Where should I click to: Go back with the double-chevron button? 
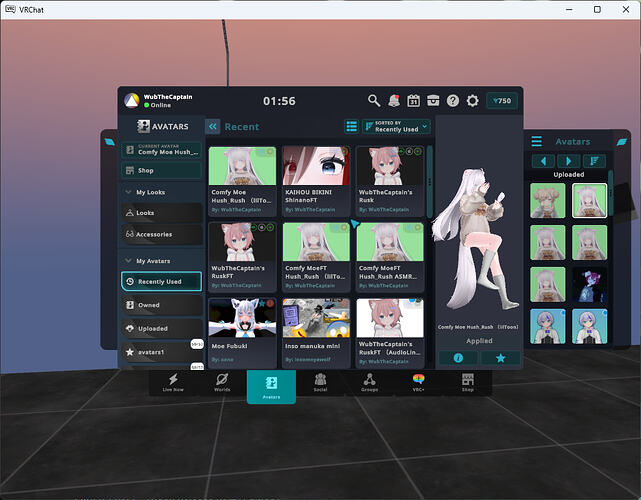pyautogui.click(x=213, y=127)
